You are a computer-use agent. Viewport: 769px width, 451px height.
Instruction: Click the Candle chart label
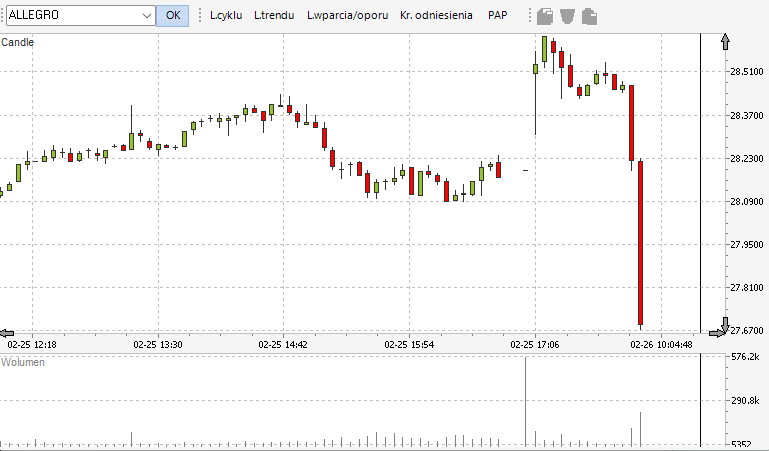[18, 42]
